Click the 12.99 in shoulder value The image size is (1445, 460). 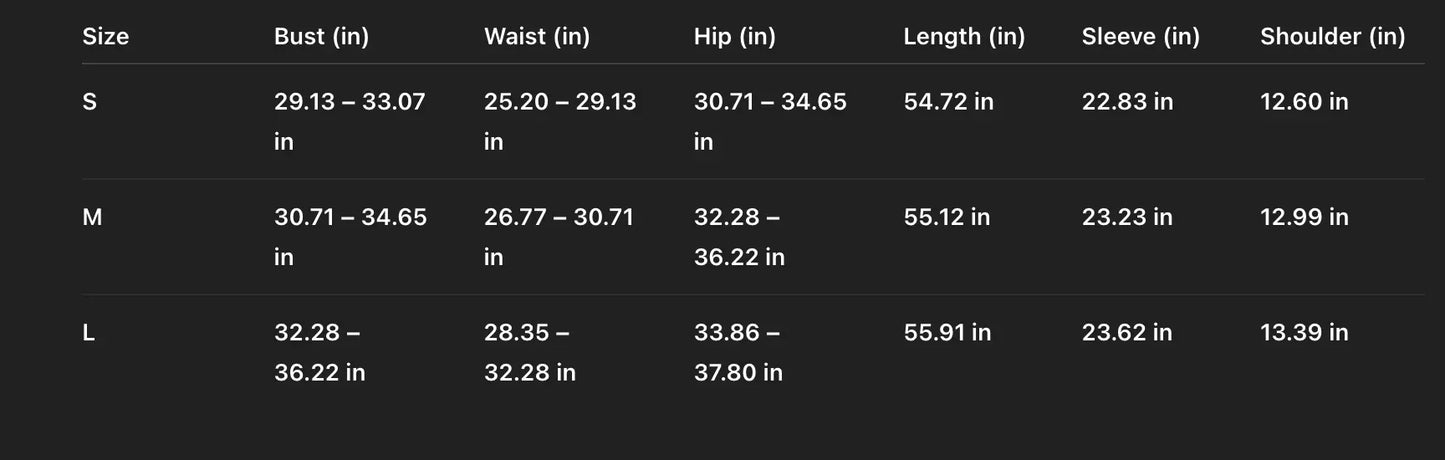1304,217
